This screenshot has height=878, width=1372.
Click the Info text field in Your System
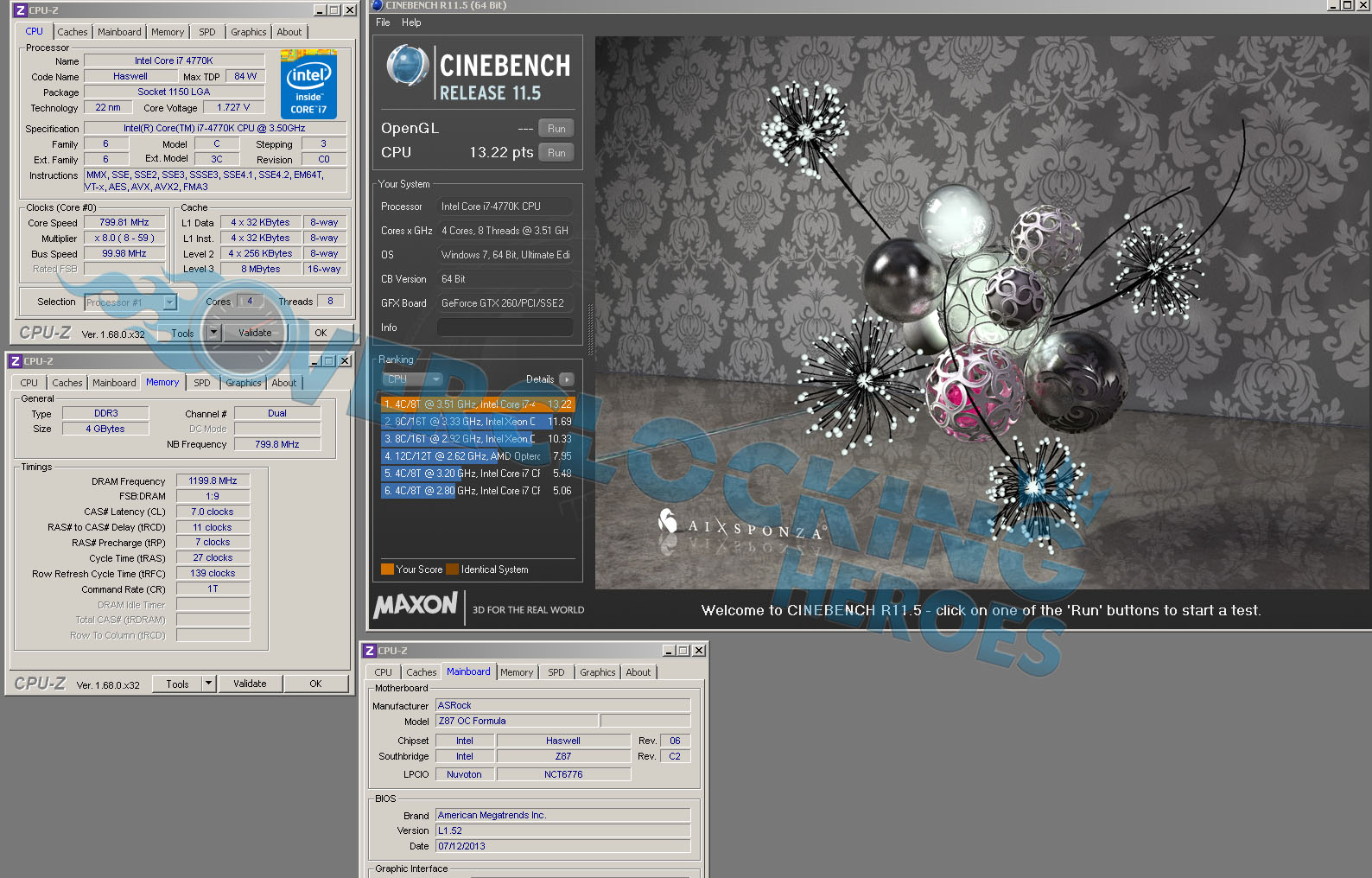point(505,328)
